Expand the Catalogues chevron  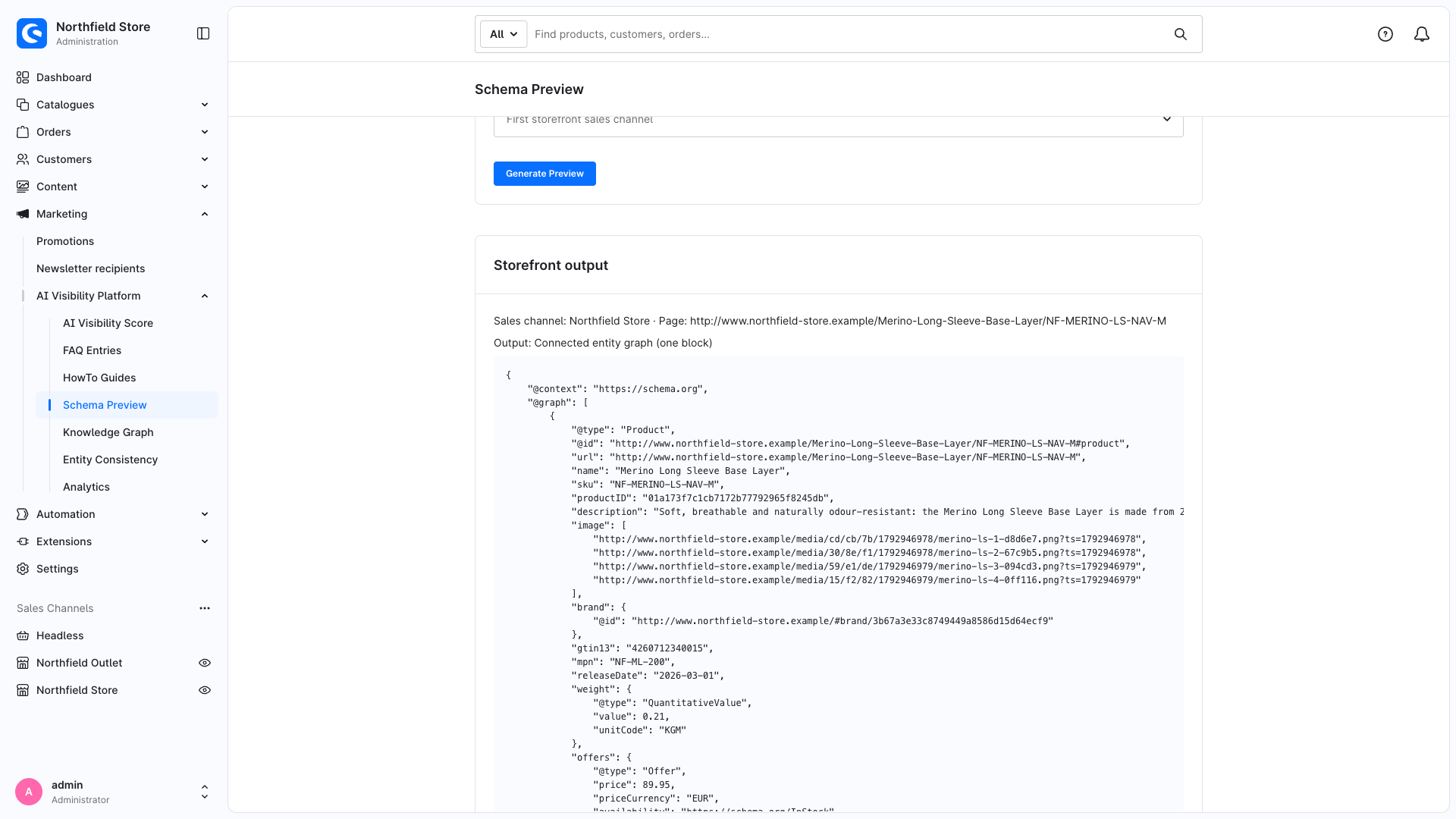click(x=205, y=105)
